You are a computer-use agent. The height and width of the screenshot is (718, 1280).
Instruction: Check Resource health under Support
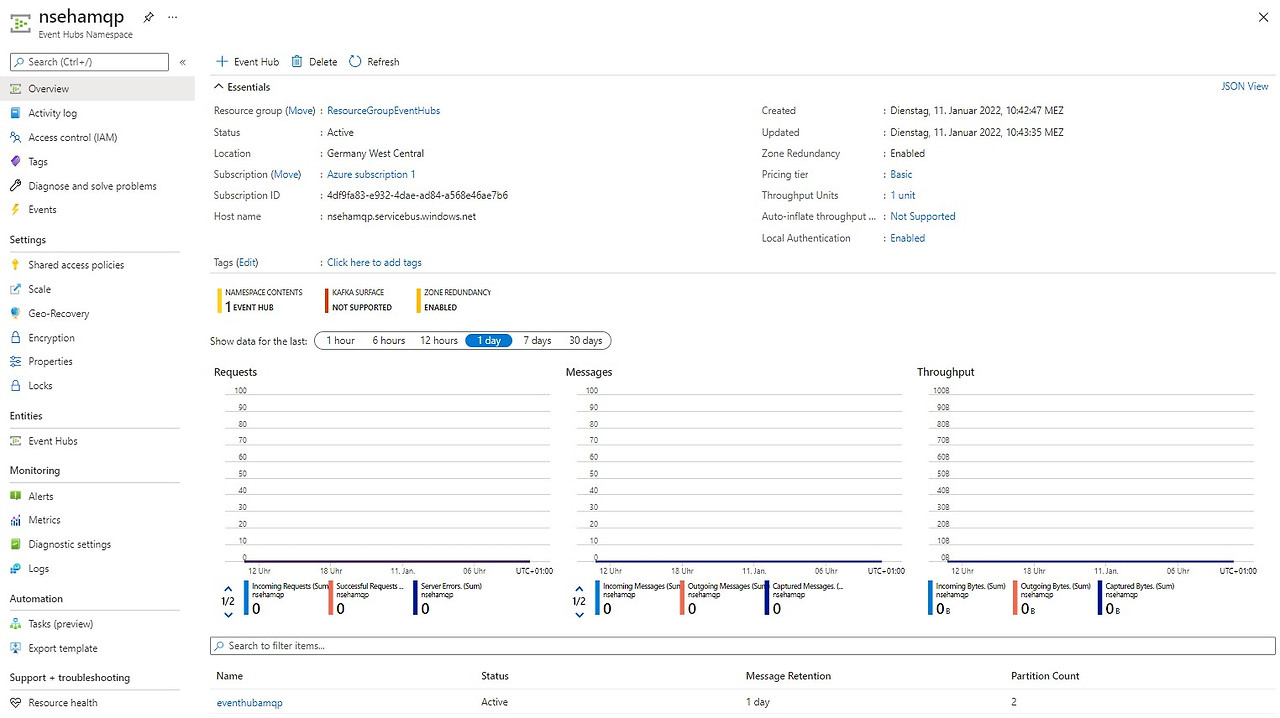tap(70, 702)
